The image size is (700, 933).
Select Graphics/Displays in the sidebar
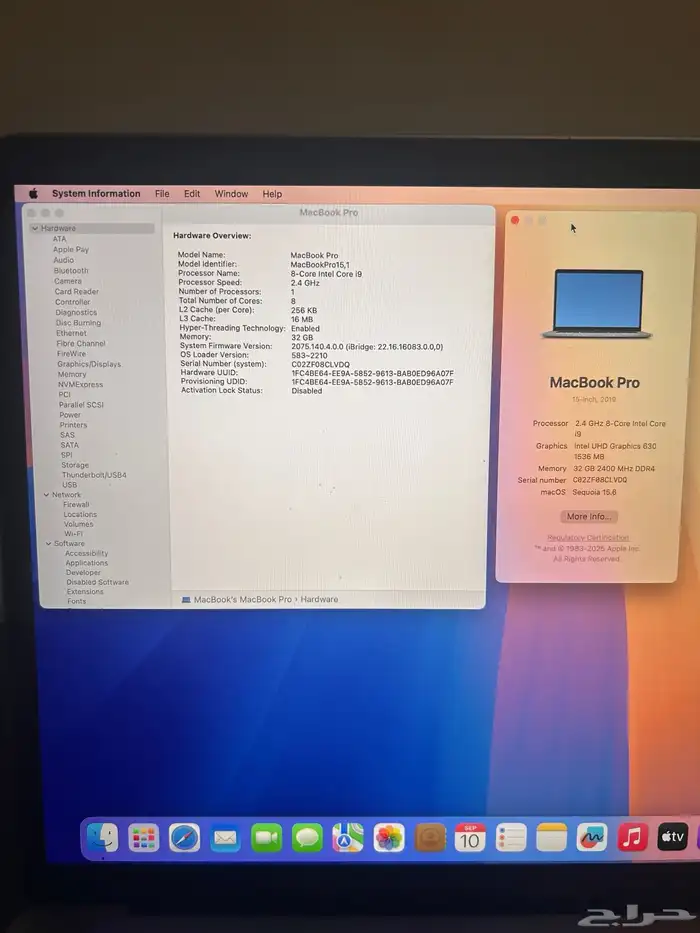89,364
